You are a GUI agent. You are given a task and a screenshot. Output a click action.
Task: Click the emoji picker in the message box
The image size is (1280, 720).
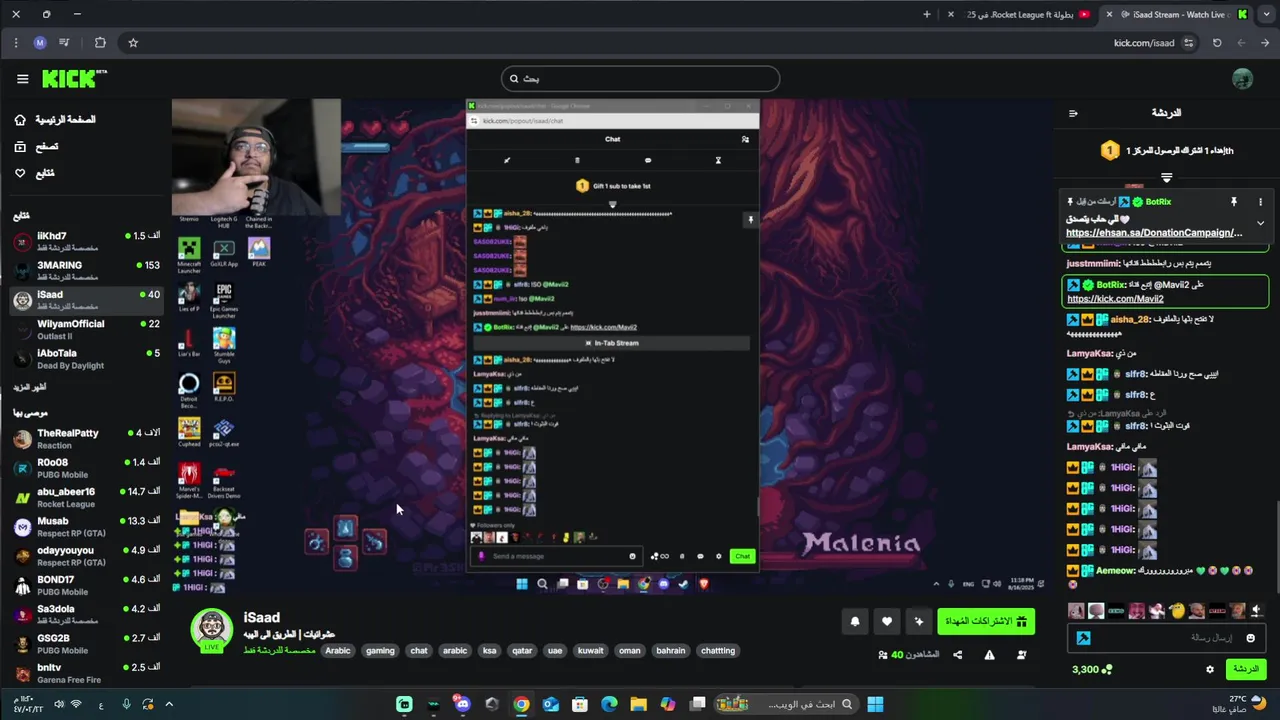coord(1250,638)
